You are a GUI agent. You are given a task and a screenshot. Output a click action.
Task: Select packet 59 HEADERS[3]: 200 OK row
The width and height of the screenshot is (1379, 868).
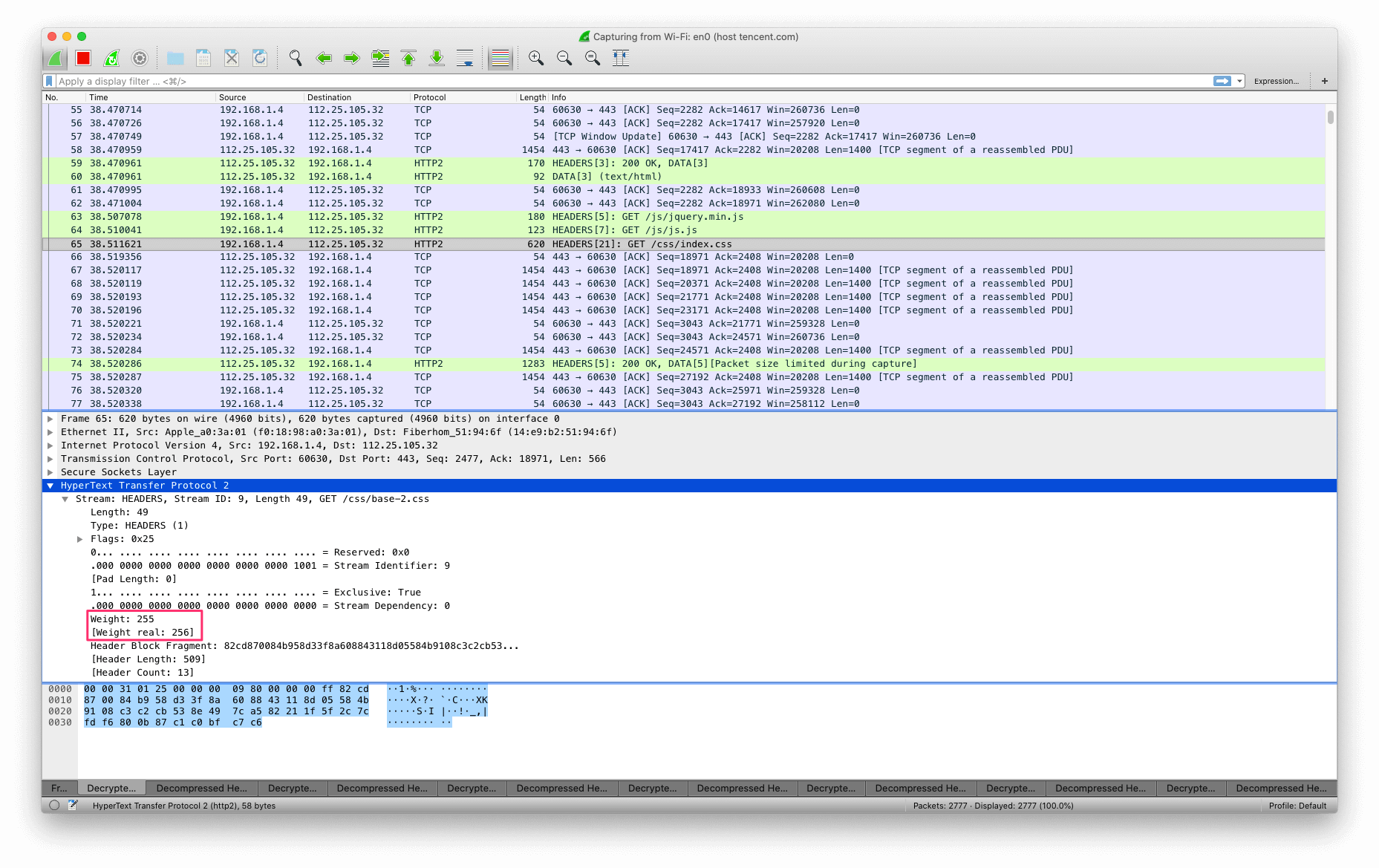(x=684, y=163)
